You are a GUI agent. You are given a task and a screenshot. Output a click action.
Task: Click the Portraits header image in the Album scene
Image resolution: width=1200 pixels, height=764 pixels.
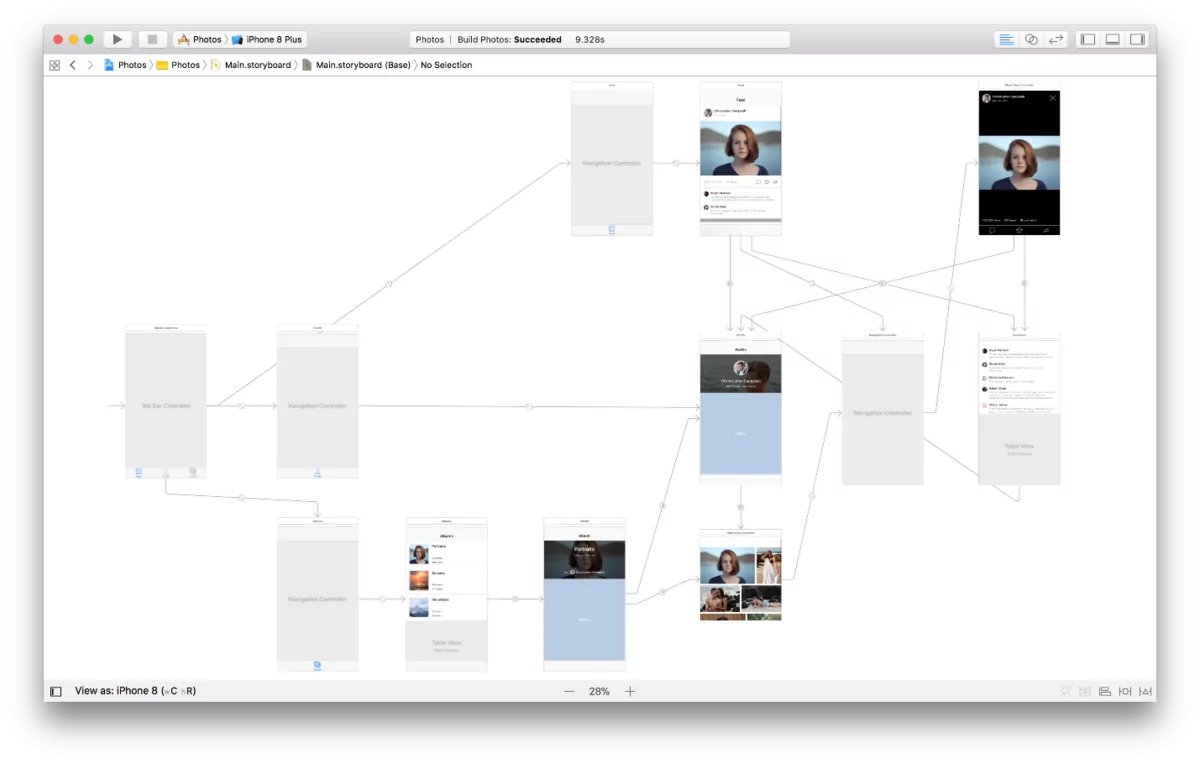tap(584, 560)
